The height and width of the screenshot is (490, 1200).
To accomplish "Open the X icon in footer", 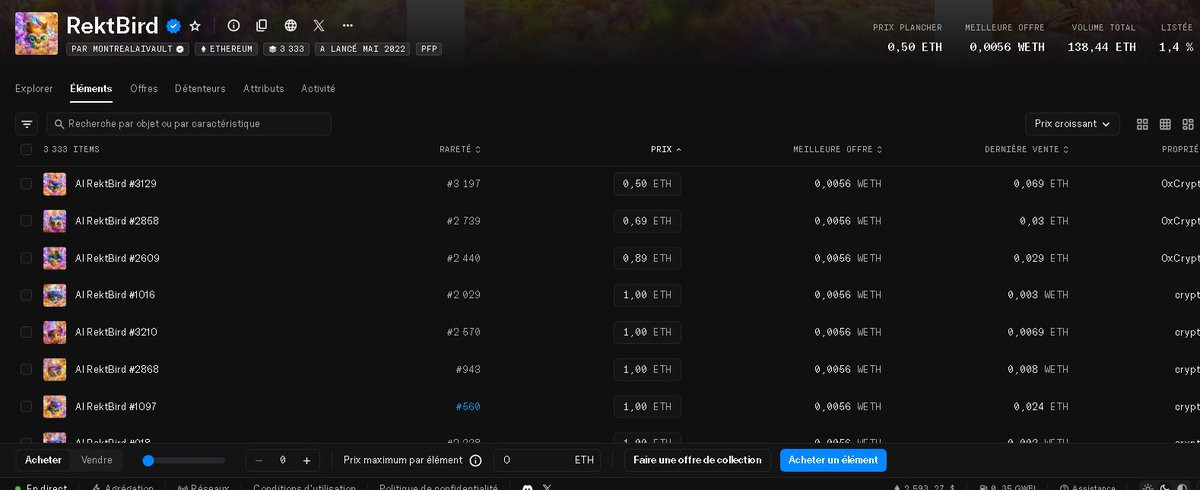I will coord(547,487).
